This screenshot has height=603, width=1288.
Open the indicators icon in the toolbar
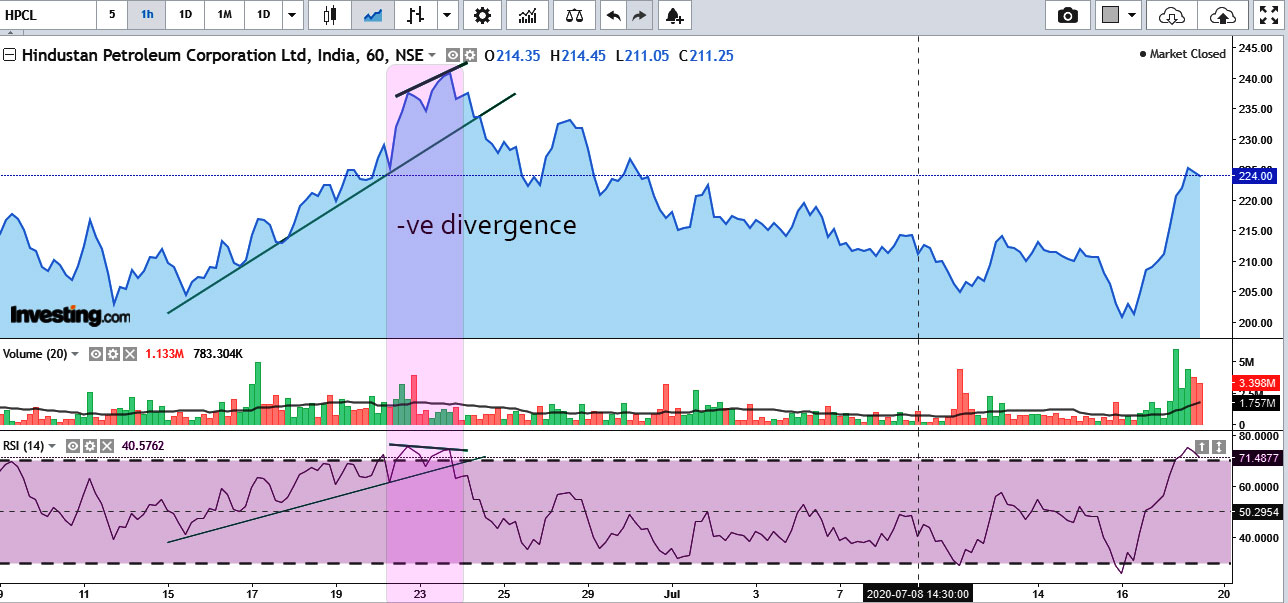point(527,15)
